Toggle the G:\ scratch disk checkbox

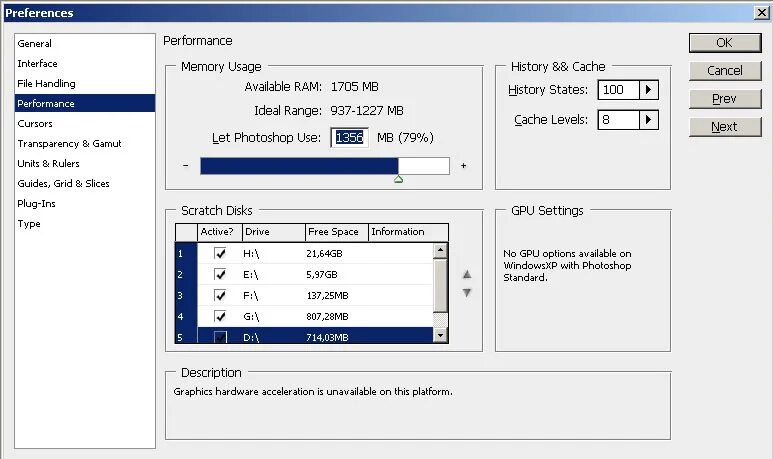[x=220, y=316]
